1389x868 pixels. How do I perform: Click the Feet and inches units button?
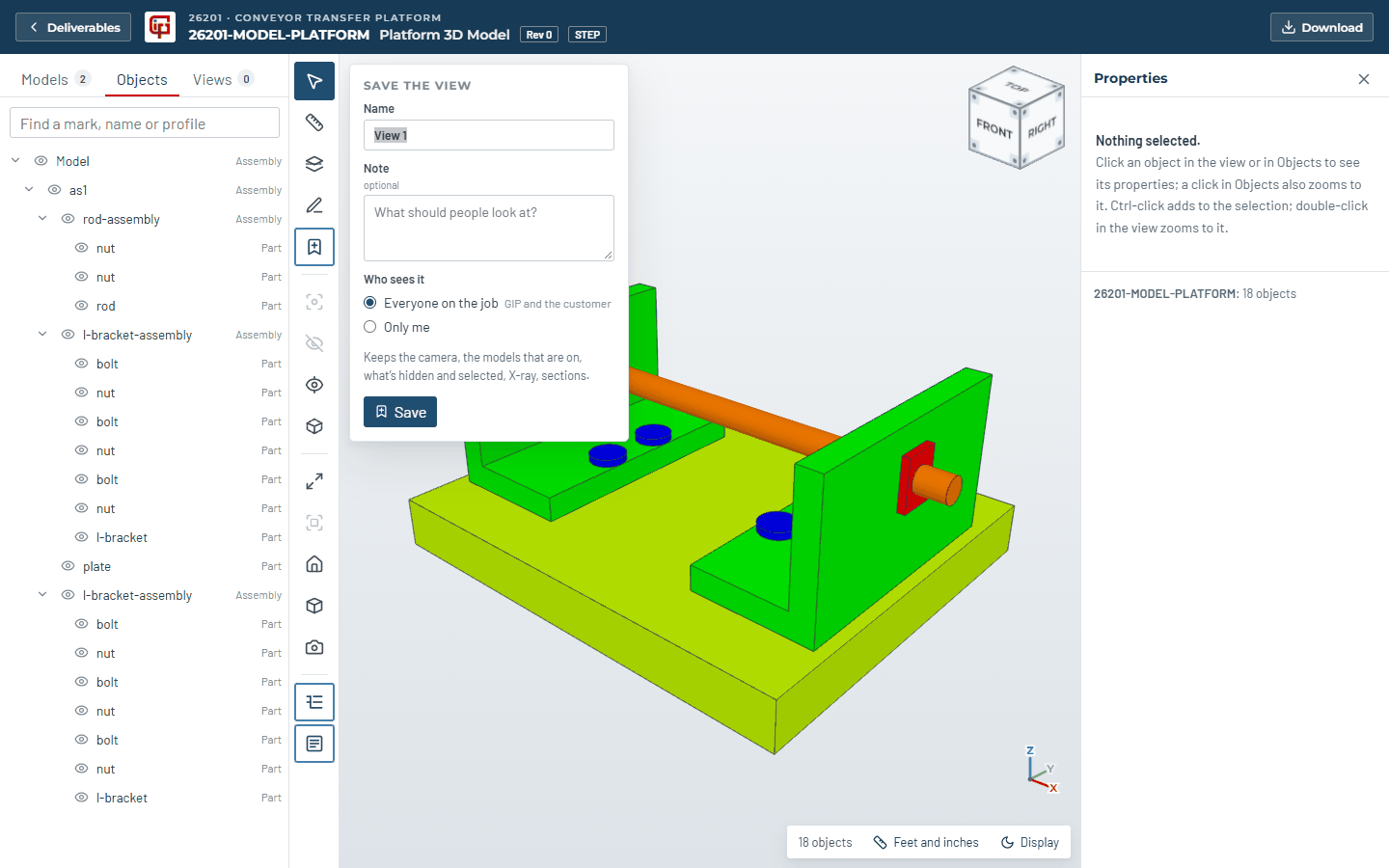(x=926, y=842)
